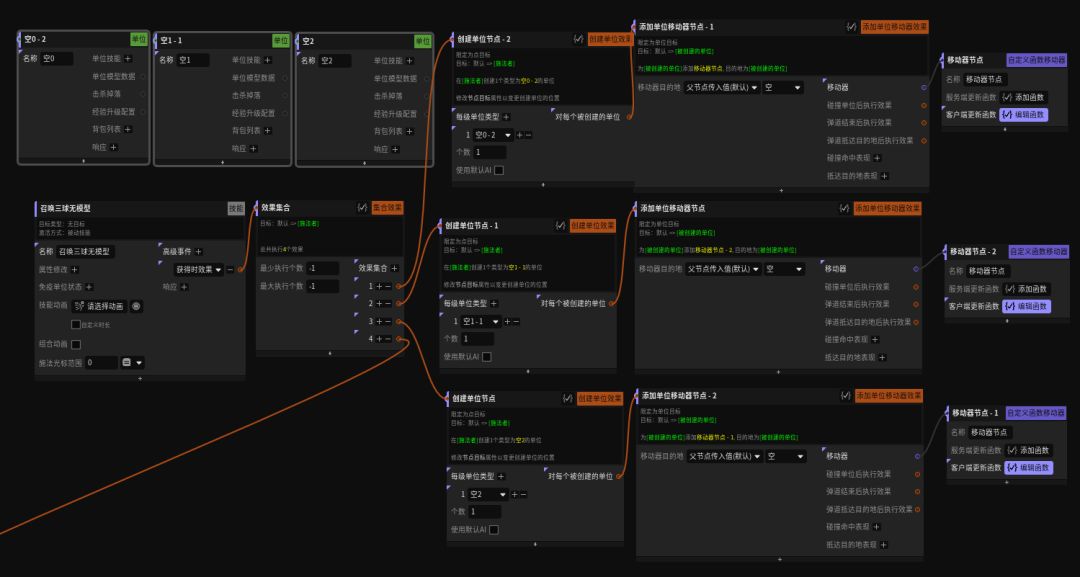Click the 名称 field containing 召唤三球无模型
1080x577 pixels.
[85, 251]
